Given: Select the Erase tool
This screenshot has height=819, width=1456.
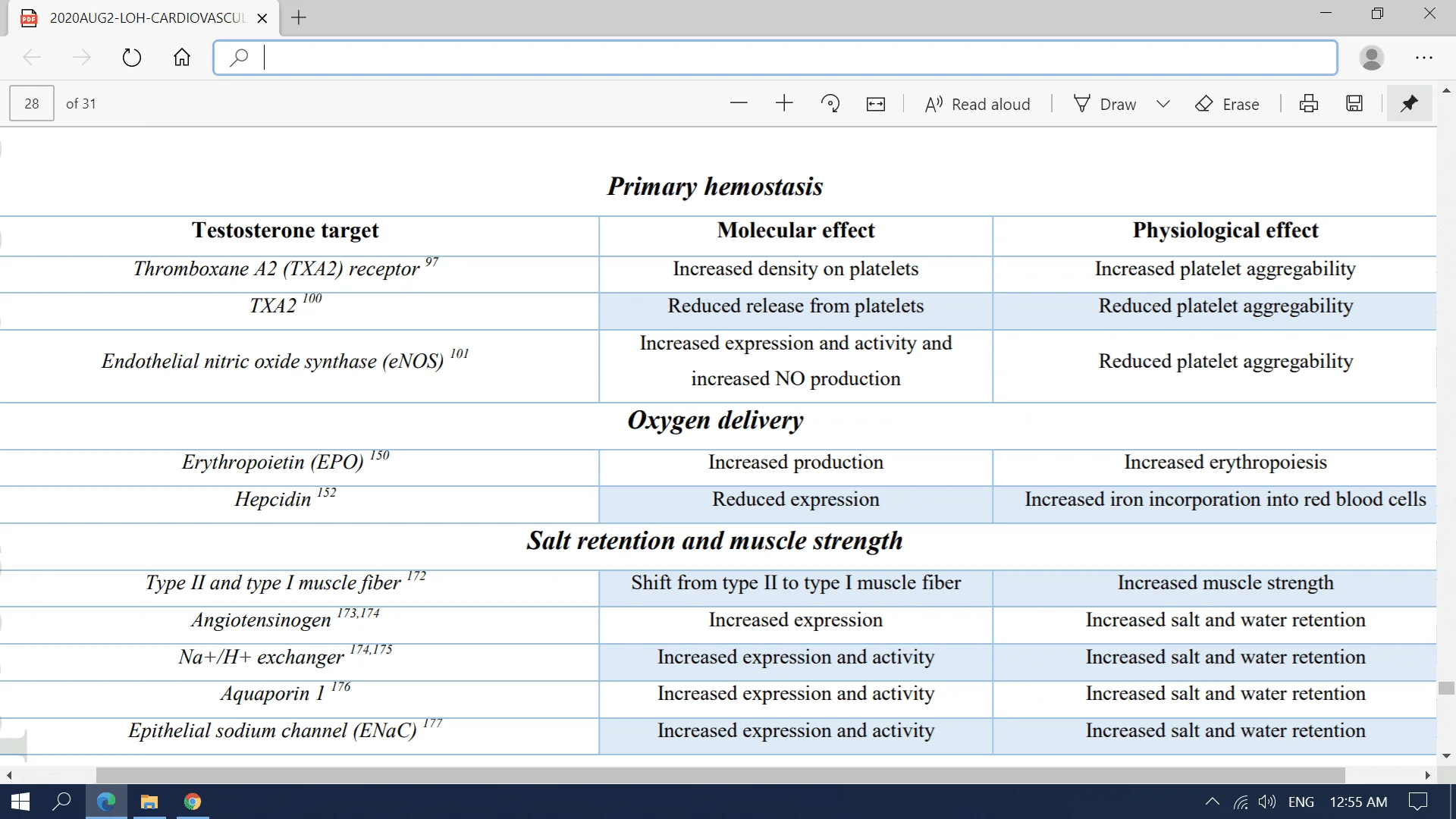Looking at the screenshot, I should [x=1227, y=104].
